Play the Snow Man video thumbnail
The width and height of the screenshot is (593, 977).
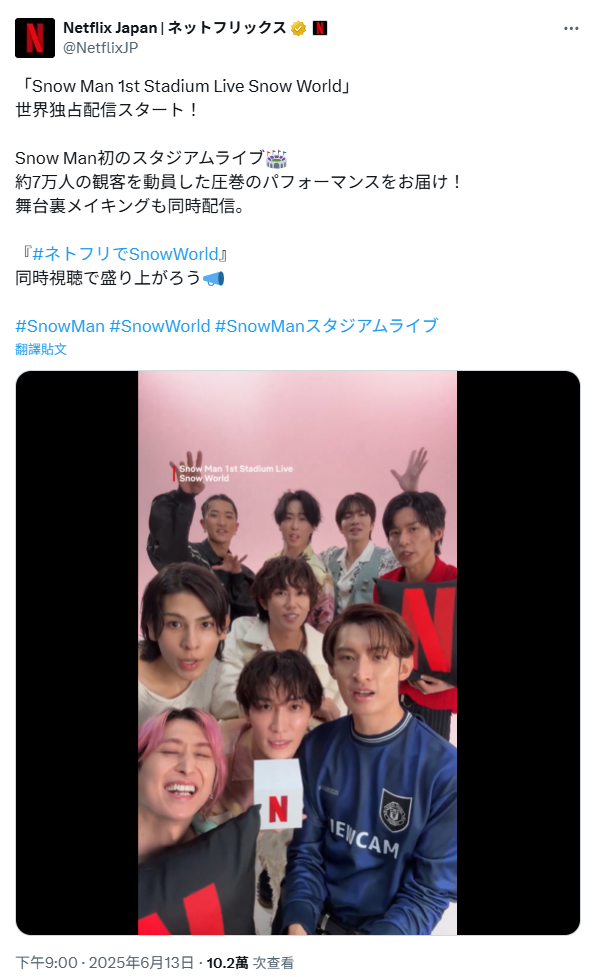297,652
